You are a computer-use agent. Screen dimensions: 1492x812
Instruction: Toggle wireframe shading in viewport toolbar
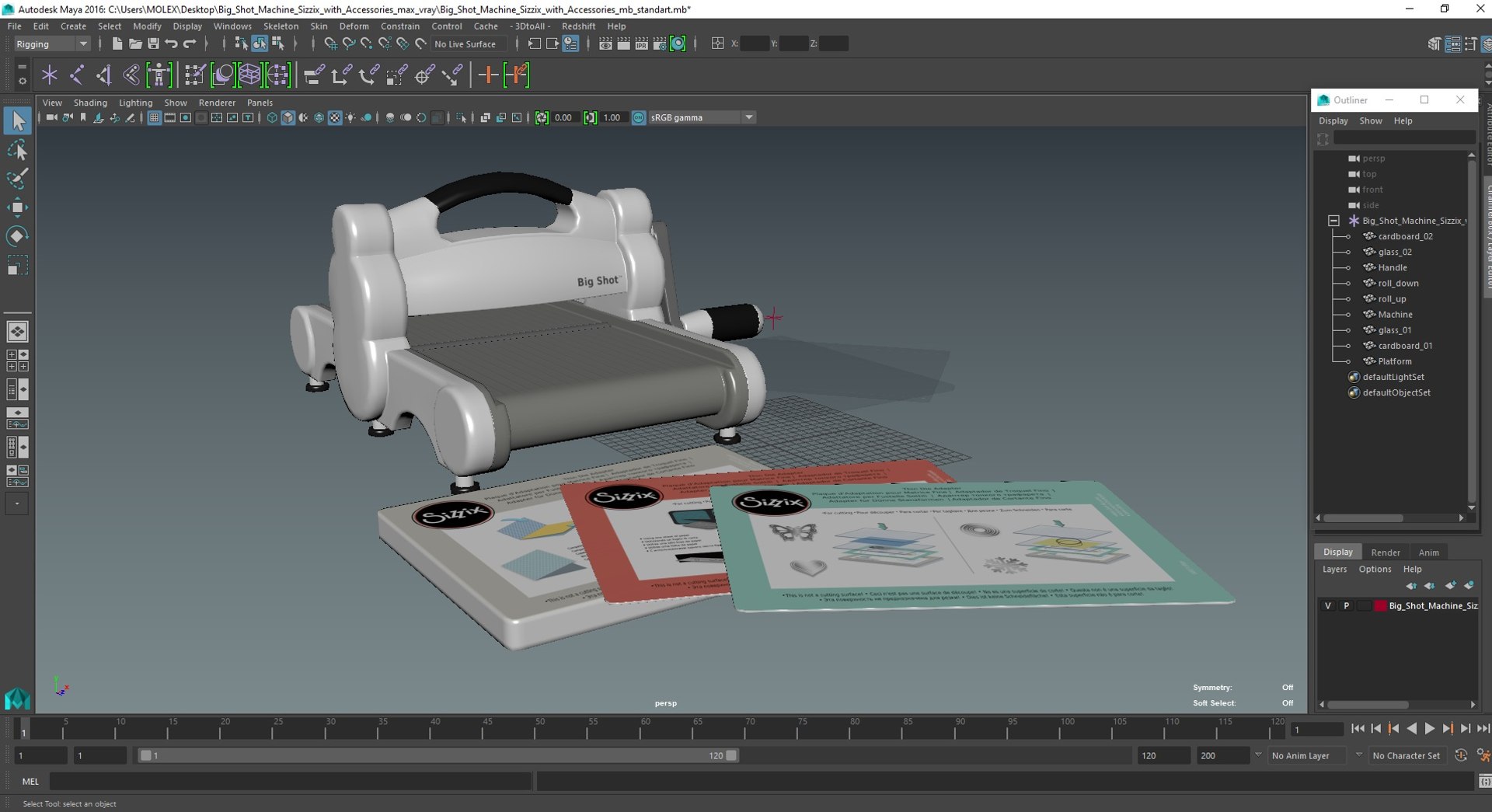click(271, 117)
